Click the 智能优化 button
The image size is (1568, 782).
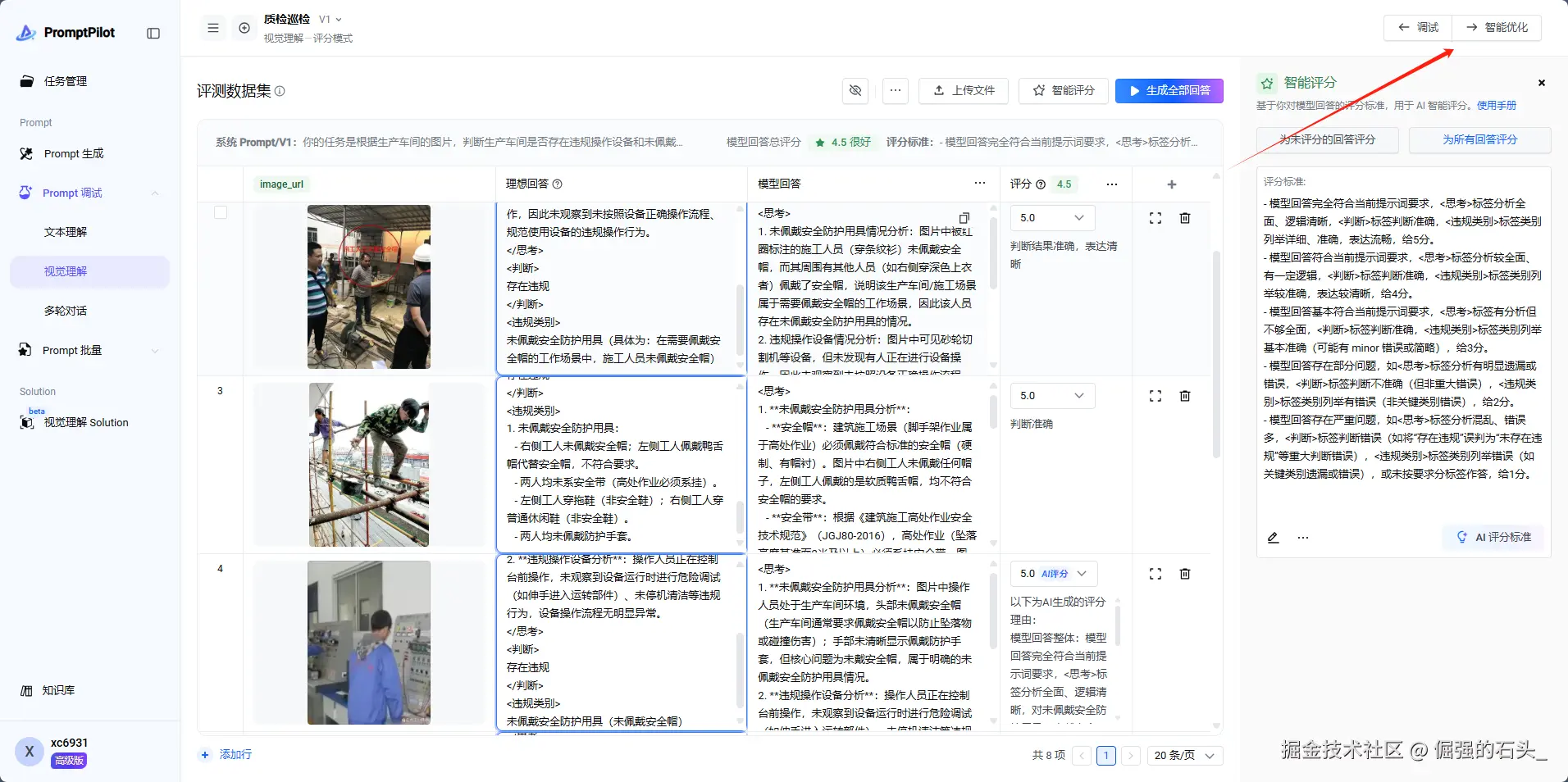pos(1497,27)
